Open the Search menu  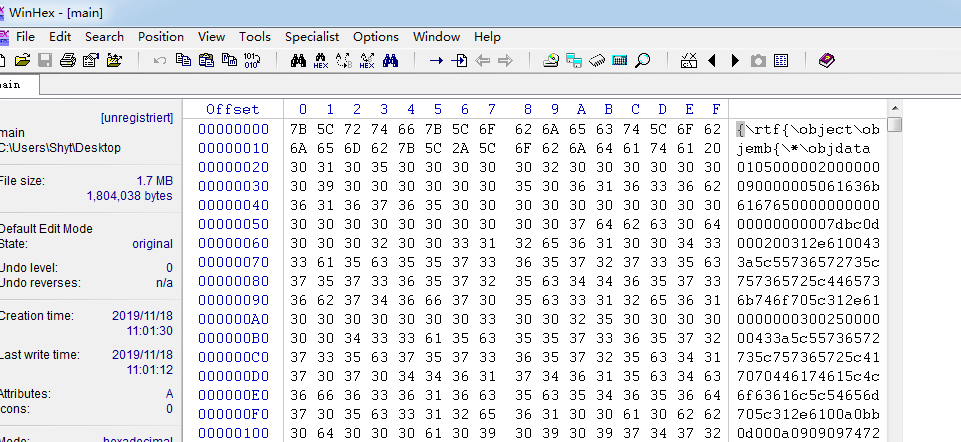[104, 37]
